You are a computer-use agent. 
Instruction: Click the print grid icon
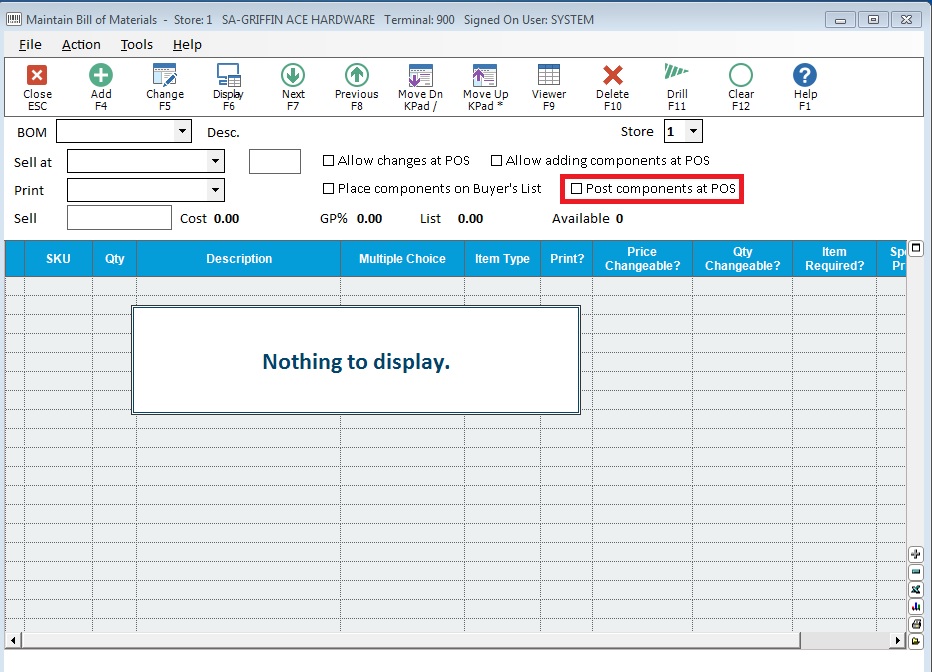(916, 624)
